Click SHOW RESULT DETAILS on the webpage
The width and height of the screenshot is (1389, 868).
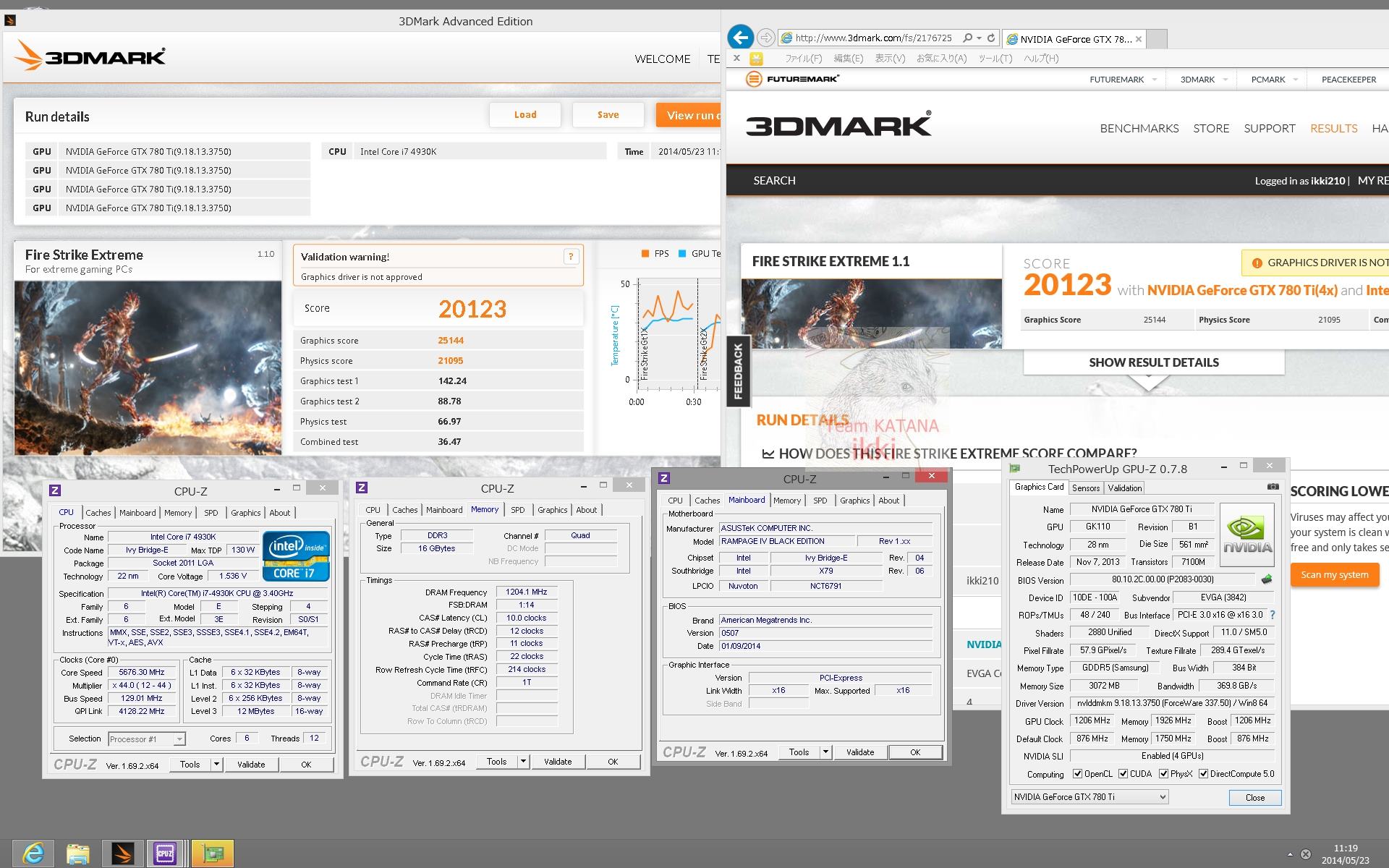(1154, 362)
